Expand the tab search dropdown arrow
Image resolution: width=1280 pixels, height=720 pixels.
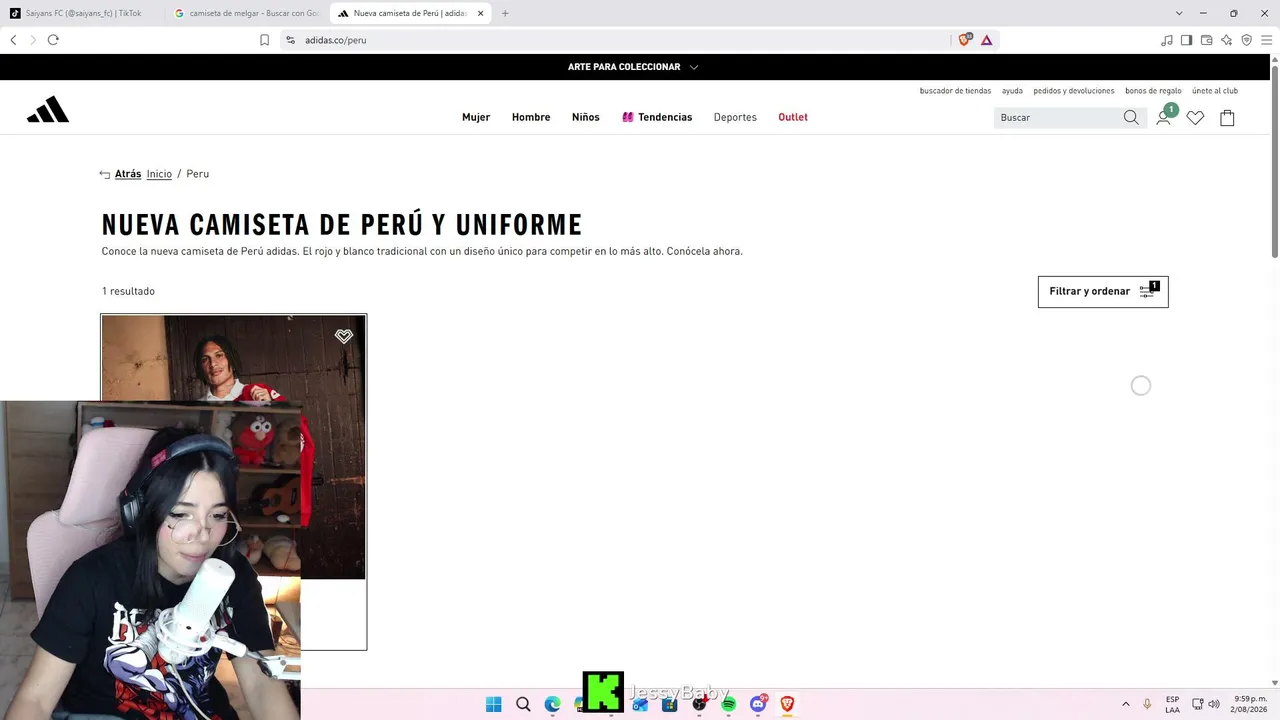coord(1179,13)
